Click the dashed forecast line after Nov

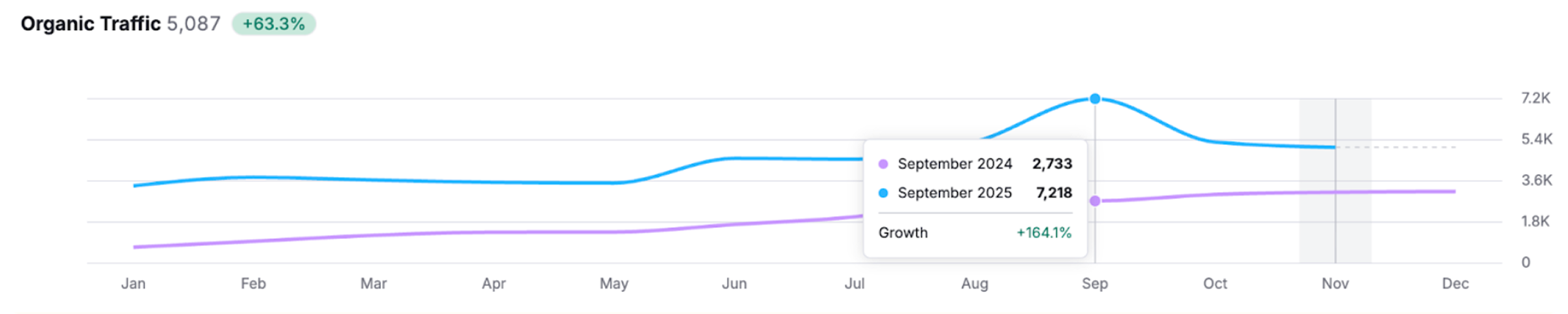coord(1398,148)
